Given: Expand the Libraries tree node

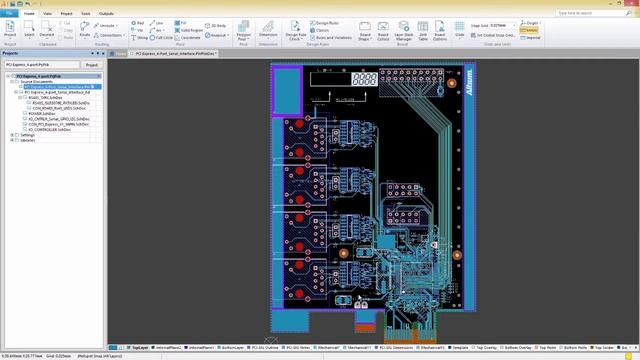Looking at the screenshot, I should point(12,140).
